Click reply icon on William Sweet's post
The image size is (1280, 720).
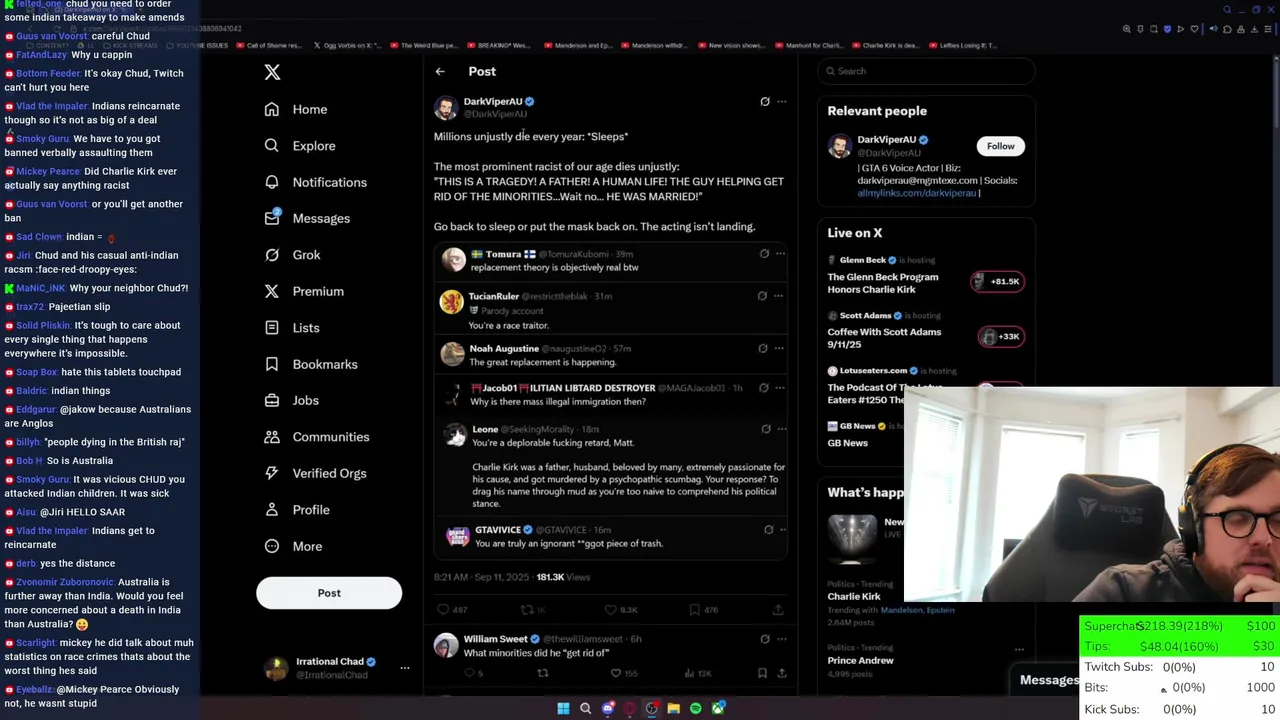tap(470, 673)
